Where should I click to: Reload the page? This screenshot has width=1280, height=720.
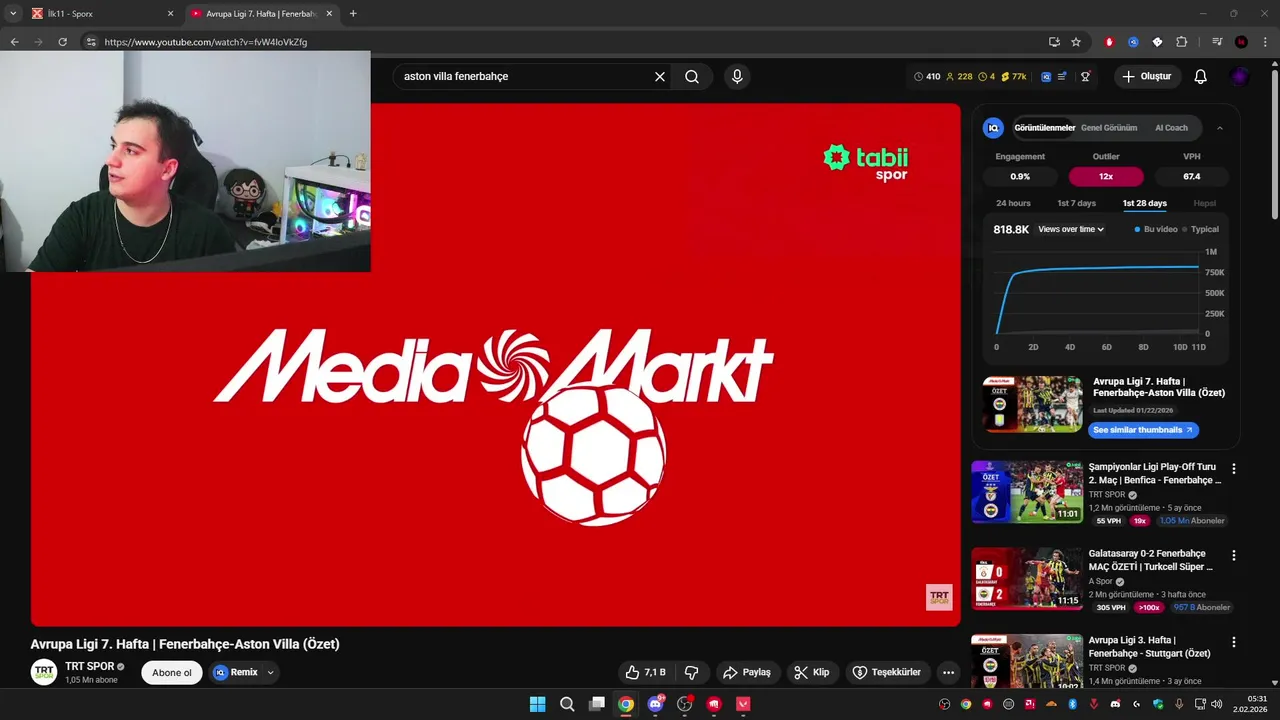pyautogui.click(x=62, y=42)
